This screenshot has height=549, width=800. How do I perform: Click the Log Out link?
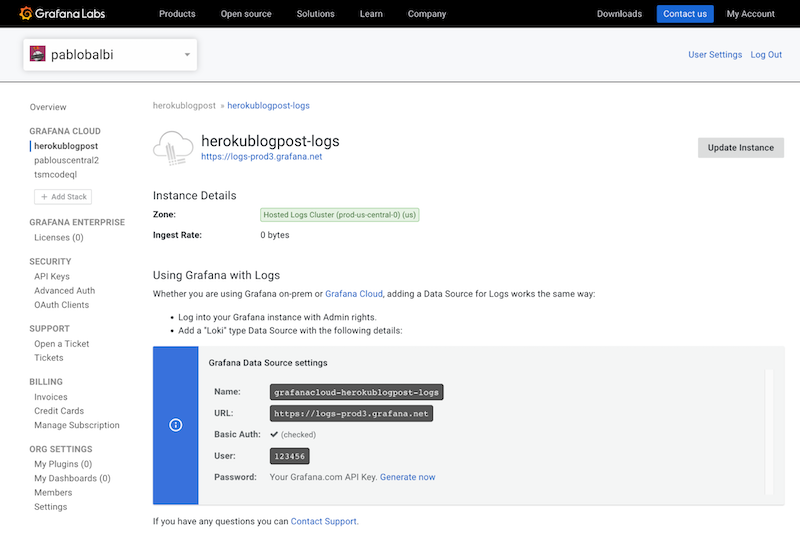click(766, 55)
